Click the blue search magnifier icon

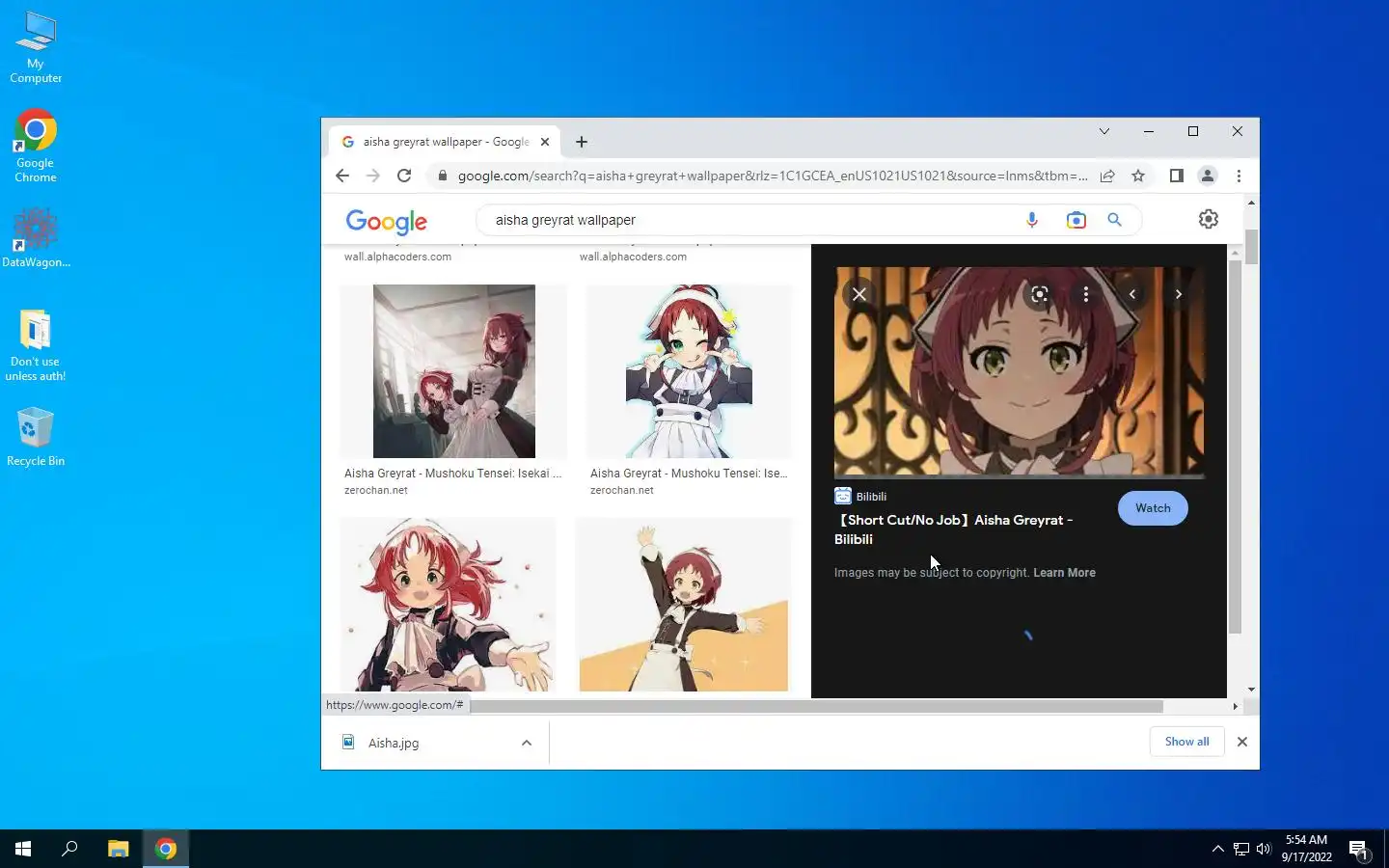[x=1114, y=220]
